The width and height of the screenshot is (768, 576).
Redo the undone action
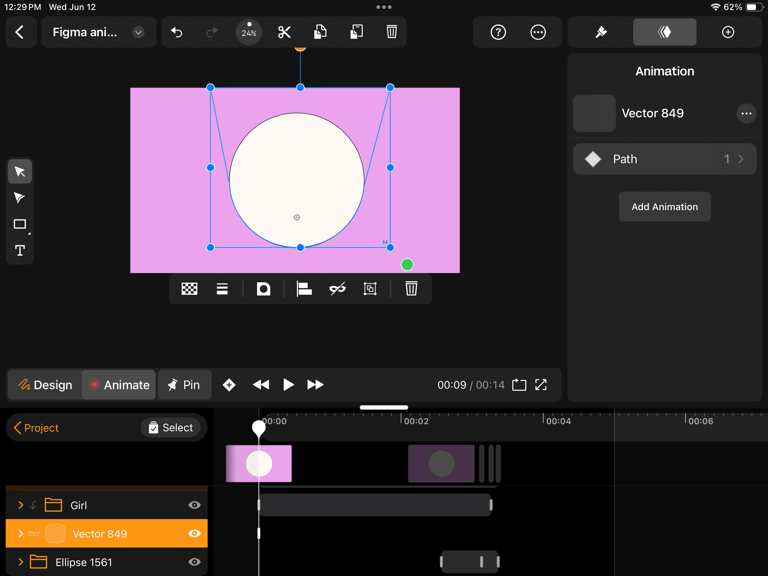pyautogui.click(x=212, y=32)
